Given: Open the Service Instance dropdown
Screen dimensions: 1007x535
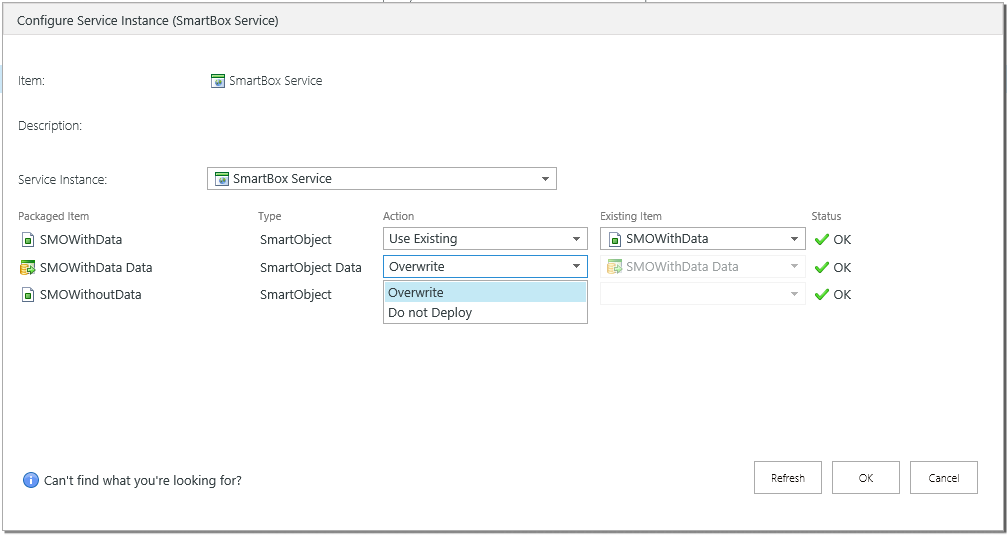Looking at the screenshot, I should click(x=545, y=179).
